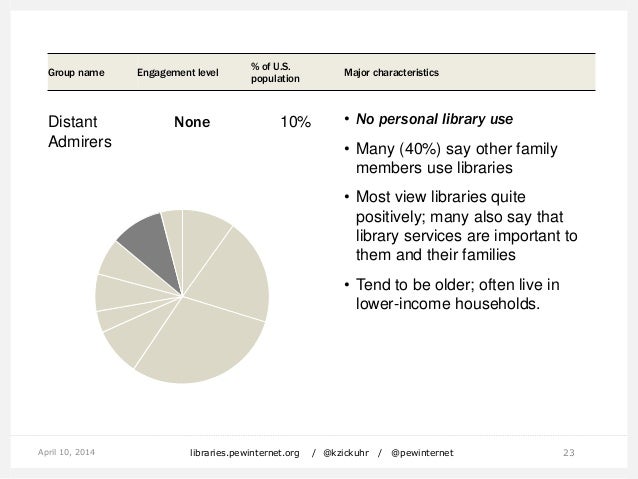Click the "lower-income households" text line
The width and height of the screenshot is (638, 479).
coord(447,304)
